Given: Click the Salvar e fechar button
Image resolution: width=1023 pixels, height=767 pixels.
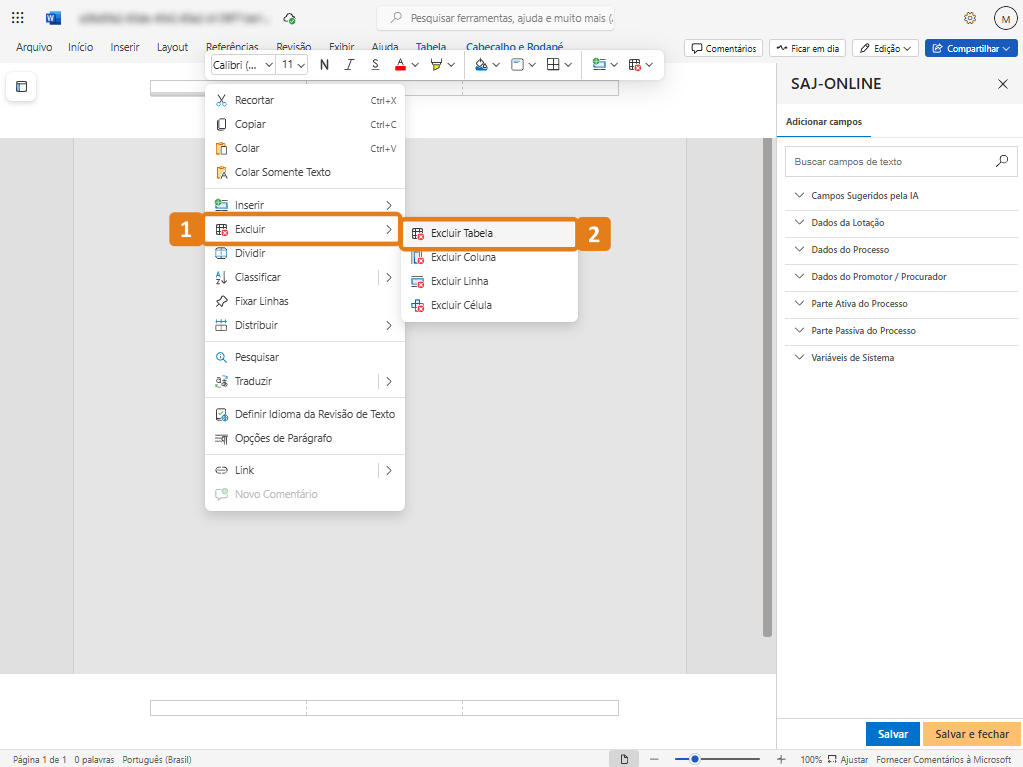Looking at the screenshot, I should [x=972, y=734].
